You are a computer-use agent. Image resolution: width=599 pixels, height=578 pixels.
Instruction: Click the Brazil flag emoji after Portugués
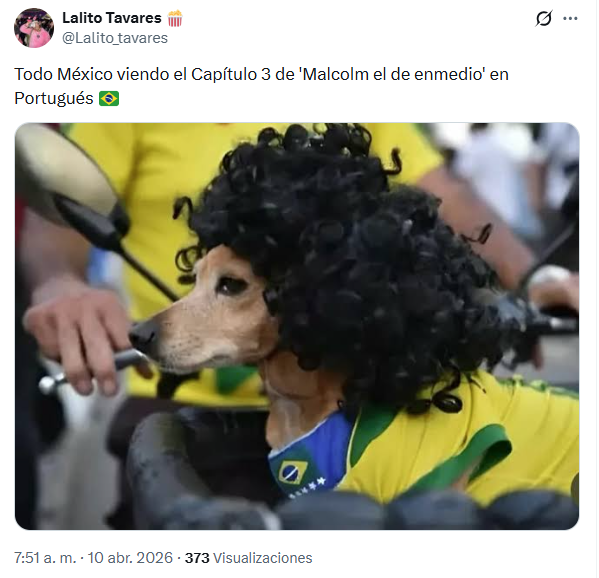coord(109,99)
